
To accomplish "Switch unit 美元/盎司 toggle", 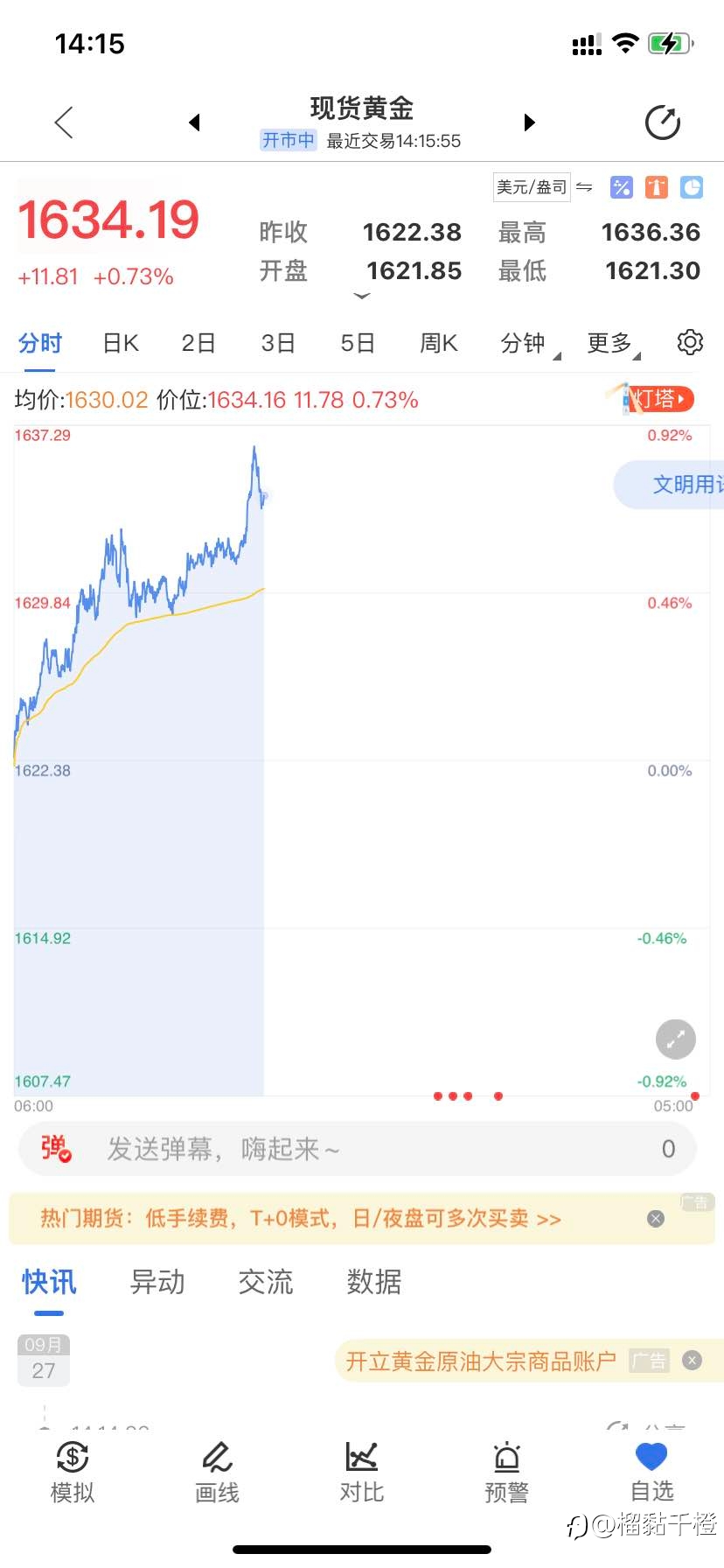I will (544, 187).
